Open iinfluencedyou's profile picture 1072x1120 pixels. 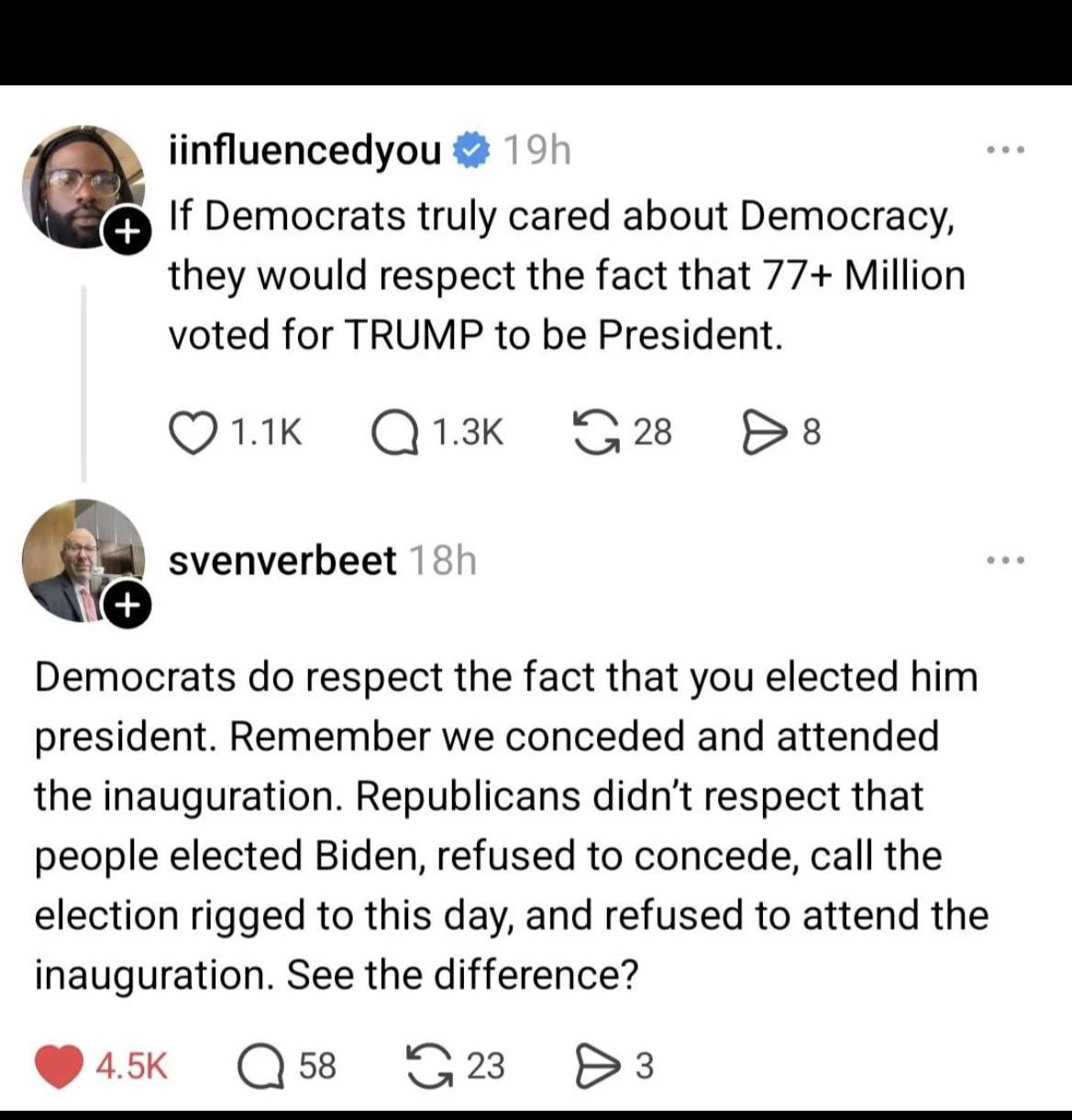(x=81, y=183)
